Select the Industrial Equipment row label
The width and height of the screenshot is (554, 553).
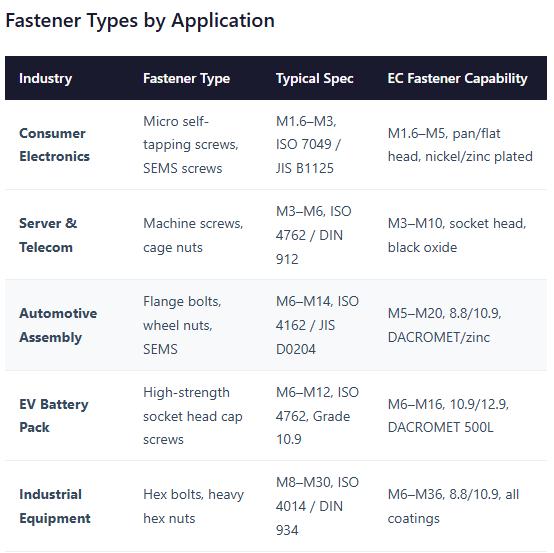pos(55,506)
